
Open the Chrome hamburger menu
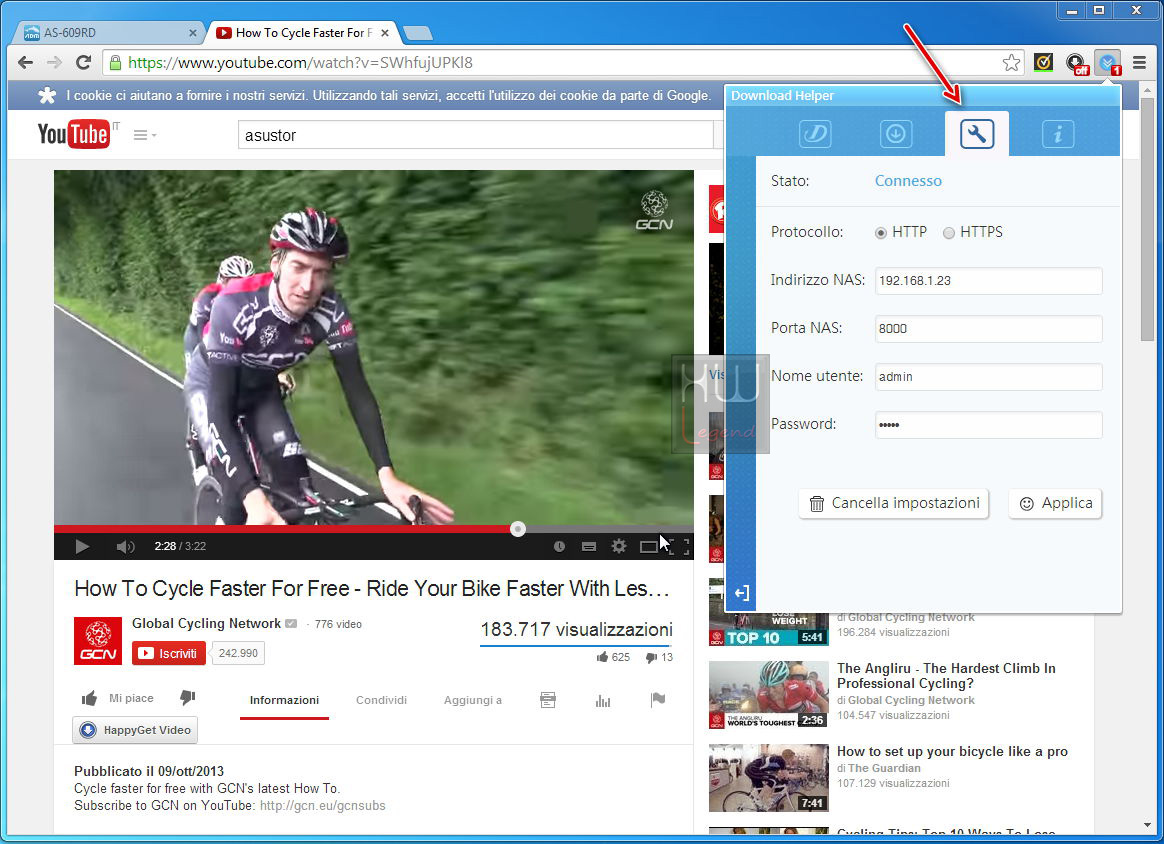[x=1140, y=62]
